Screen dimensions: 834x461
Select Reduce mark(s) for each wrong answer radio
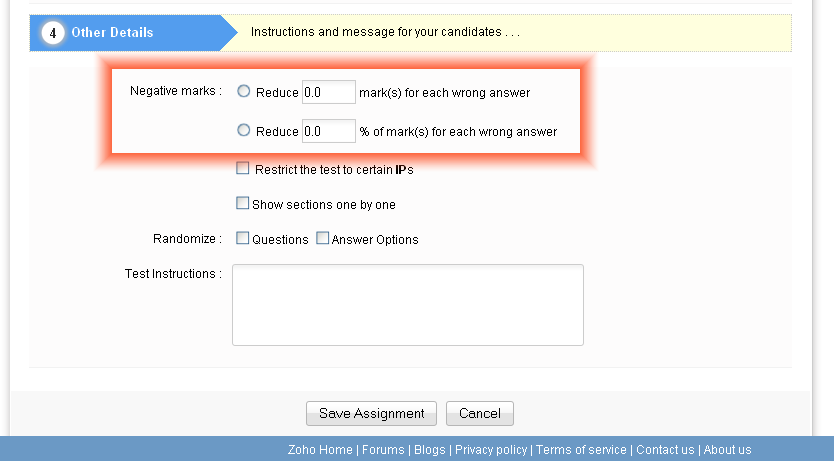point(244,91)
